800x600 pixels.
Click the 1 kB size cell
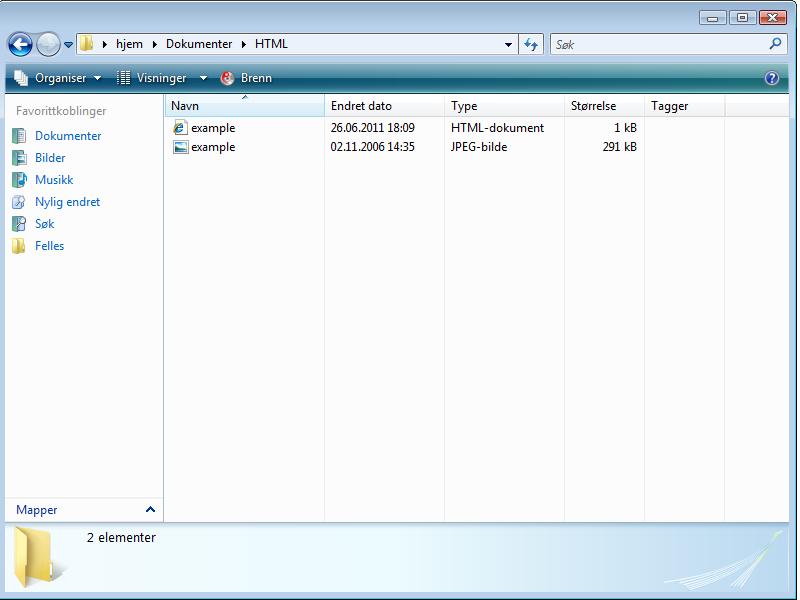point(626,128)
